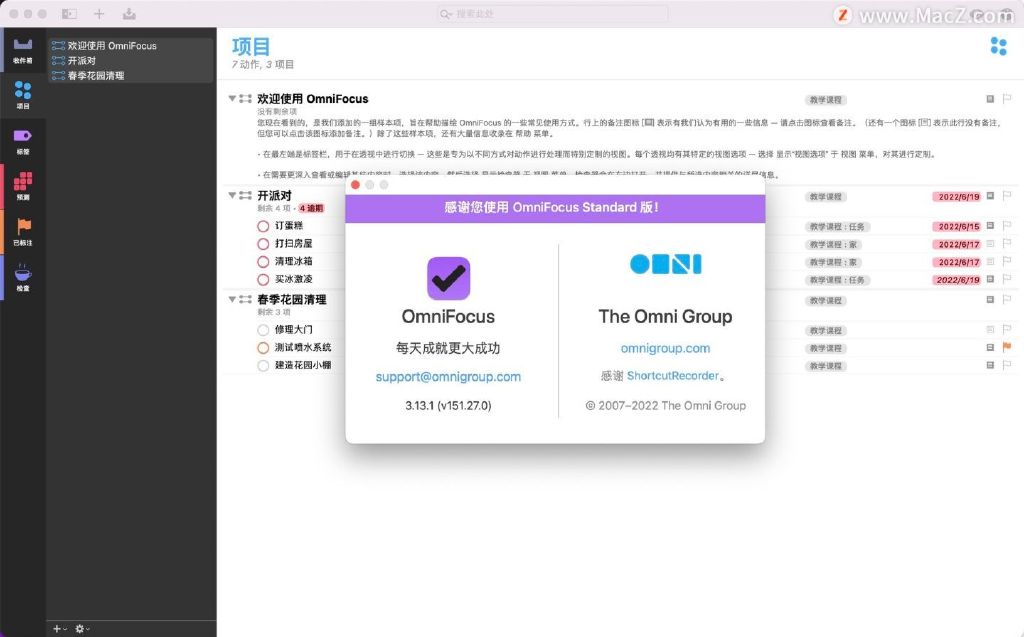Viewport: 1024px width, 637px height.
Task: Click 教学课程 : 家 tag on 打扫房屋 row
Action: click(x=833, y=244)
